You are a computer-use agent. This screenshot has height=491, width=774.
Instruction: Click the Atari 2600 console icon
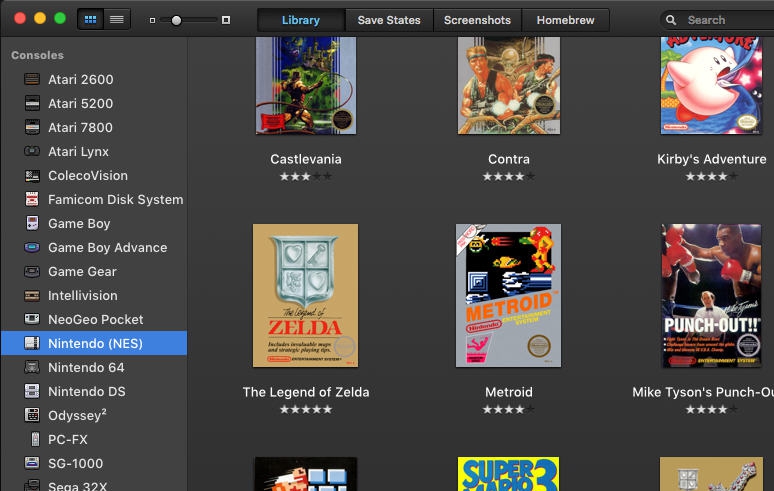pyautogui.click(x=32, y=79)
